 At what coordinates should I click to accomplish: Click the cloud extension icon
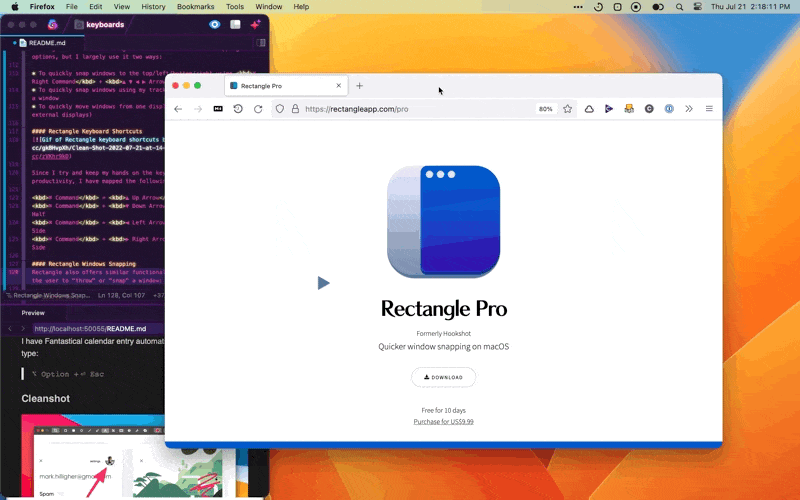click(589, 109)
